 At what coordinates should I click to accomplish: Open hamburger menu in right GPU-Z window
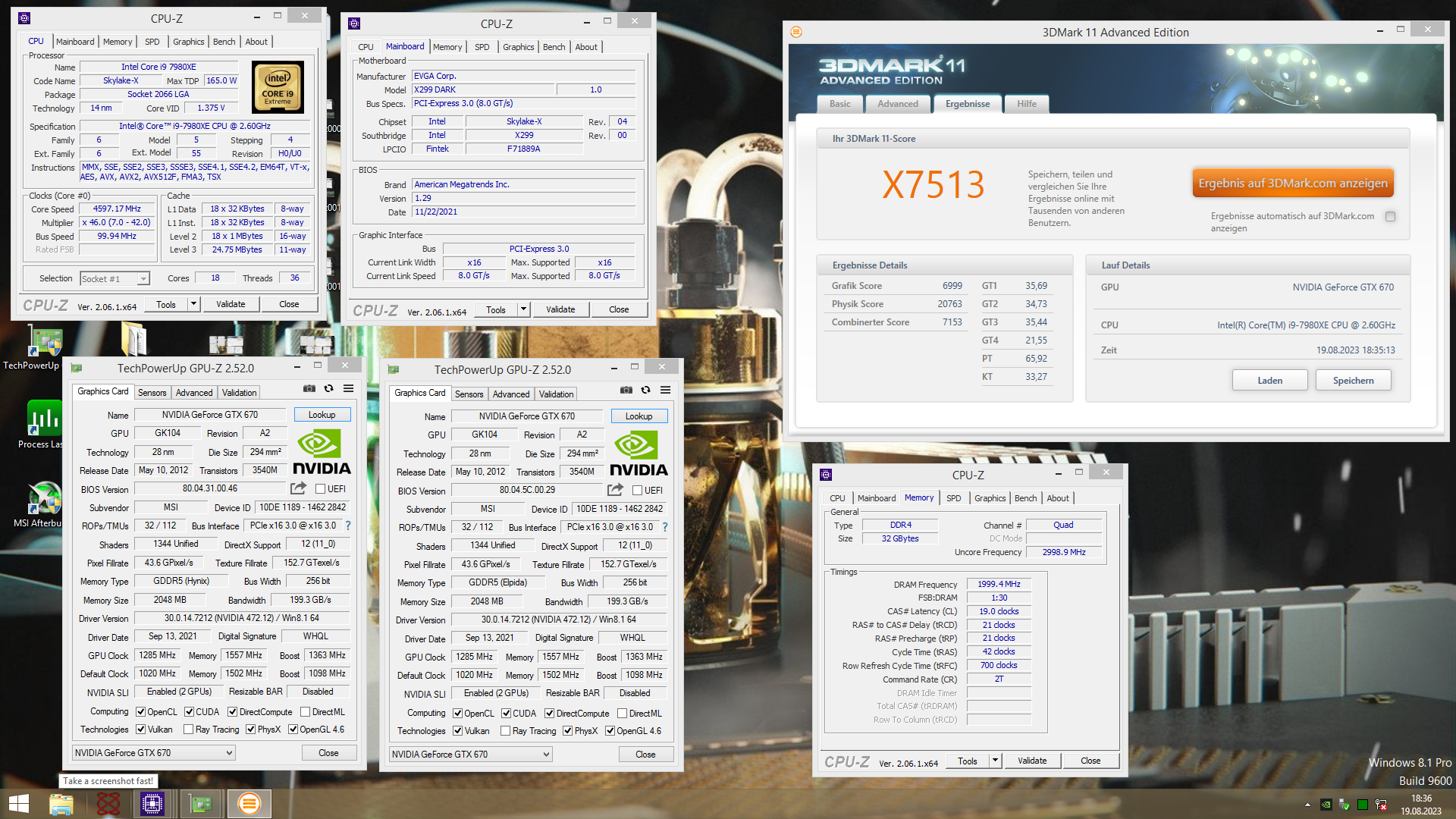(x=665, y=391)
